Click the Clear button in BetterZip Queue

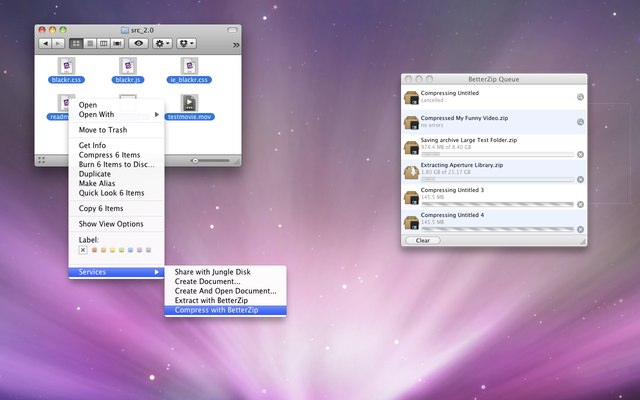(x=422, y=240)
